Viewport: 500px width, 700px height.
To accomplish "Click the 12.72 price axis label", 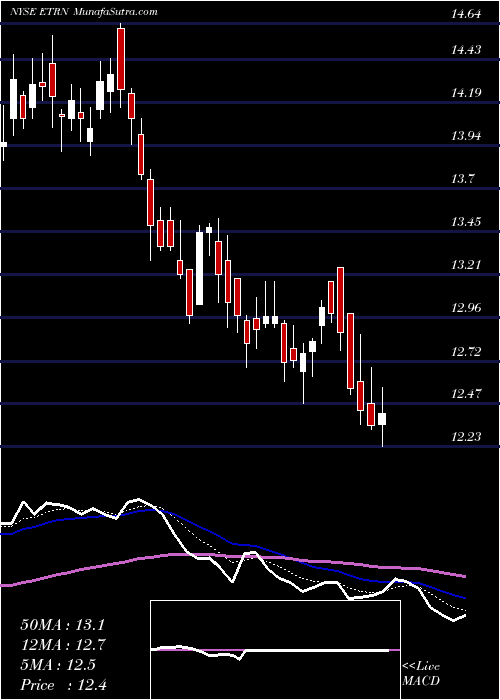I will tap(467, 351).
